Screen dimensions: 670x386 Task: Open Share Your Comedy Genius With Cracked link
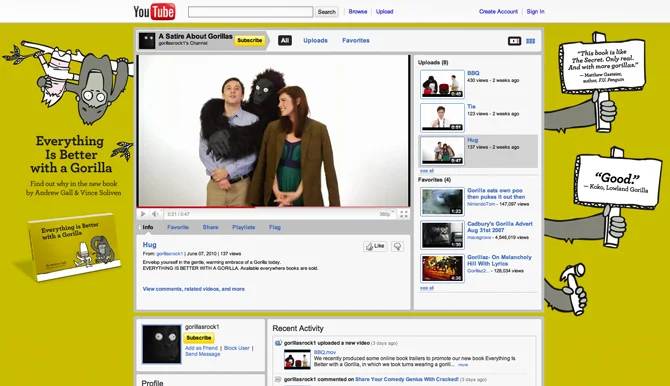407,379
